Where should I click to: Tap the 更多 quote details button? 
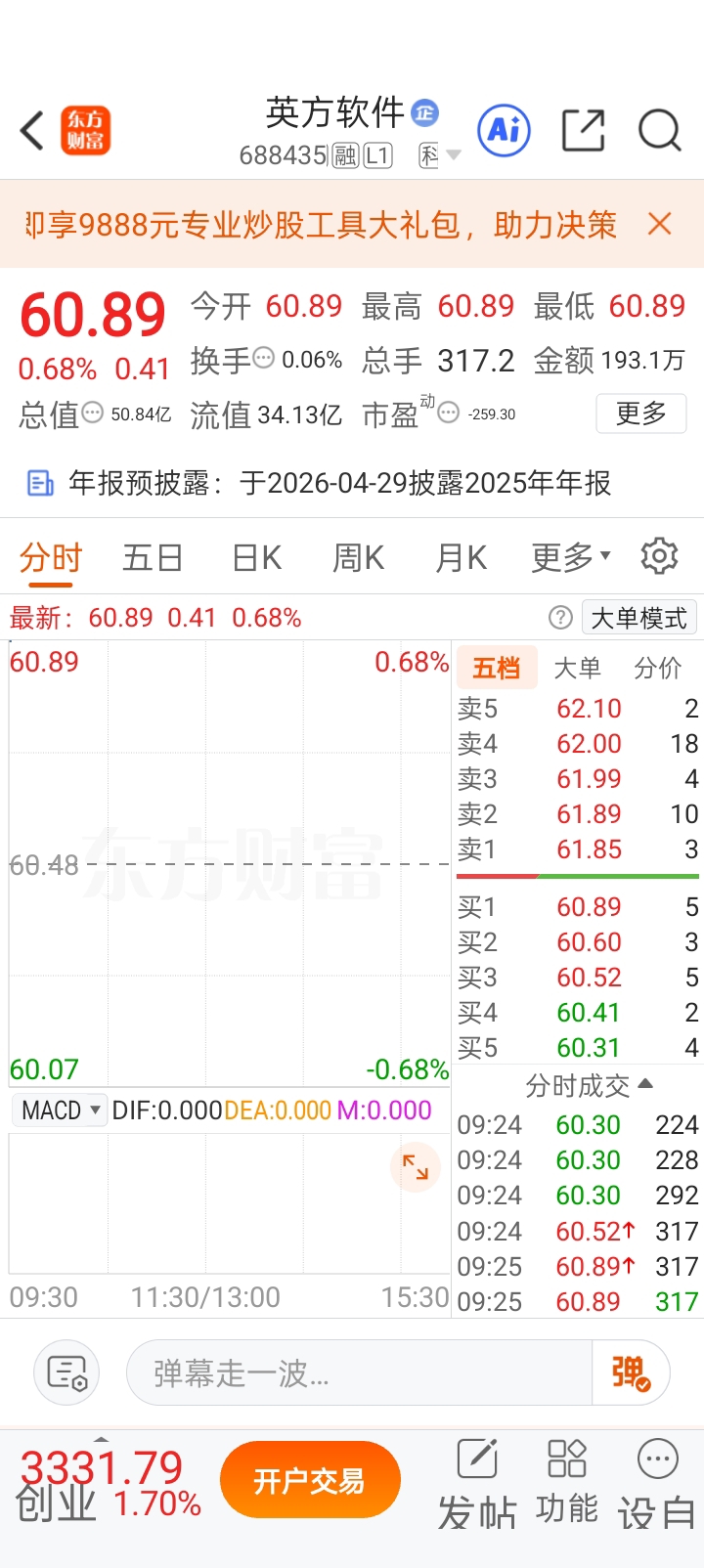[641, 413]
